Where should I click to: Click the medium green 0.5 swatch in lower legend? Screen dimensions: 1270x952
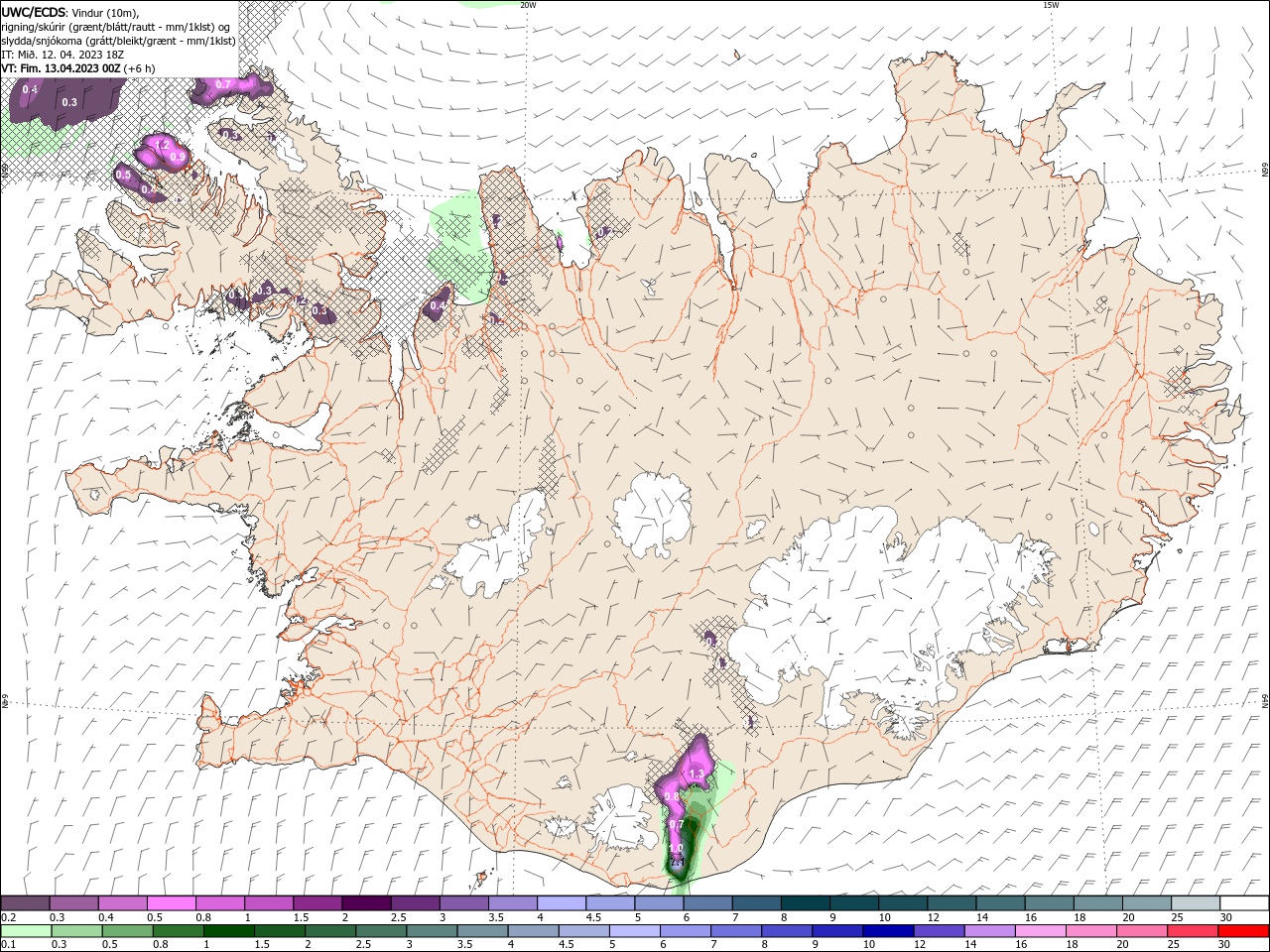(x=127, y=931)
